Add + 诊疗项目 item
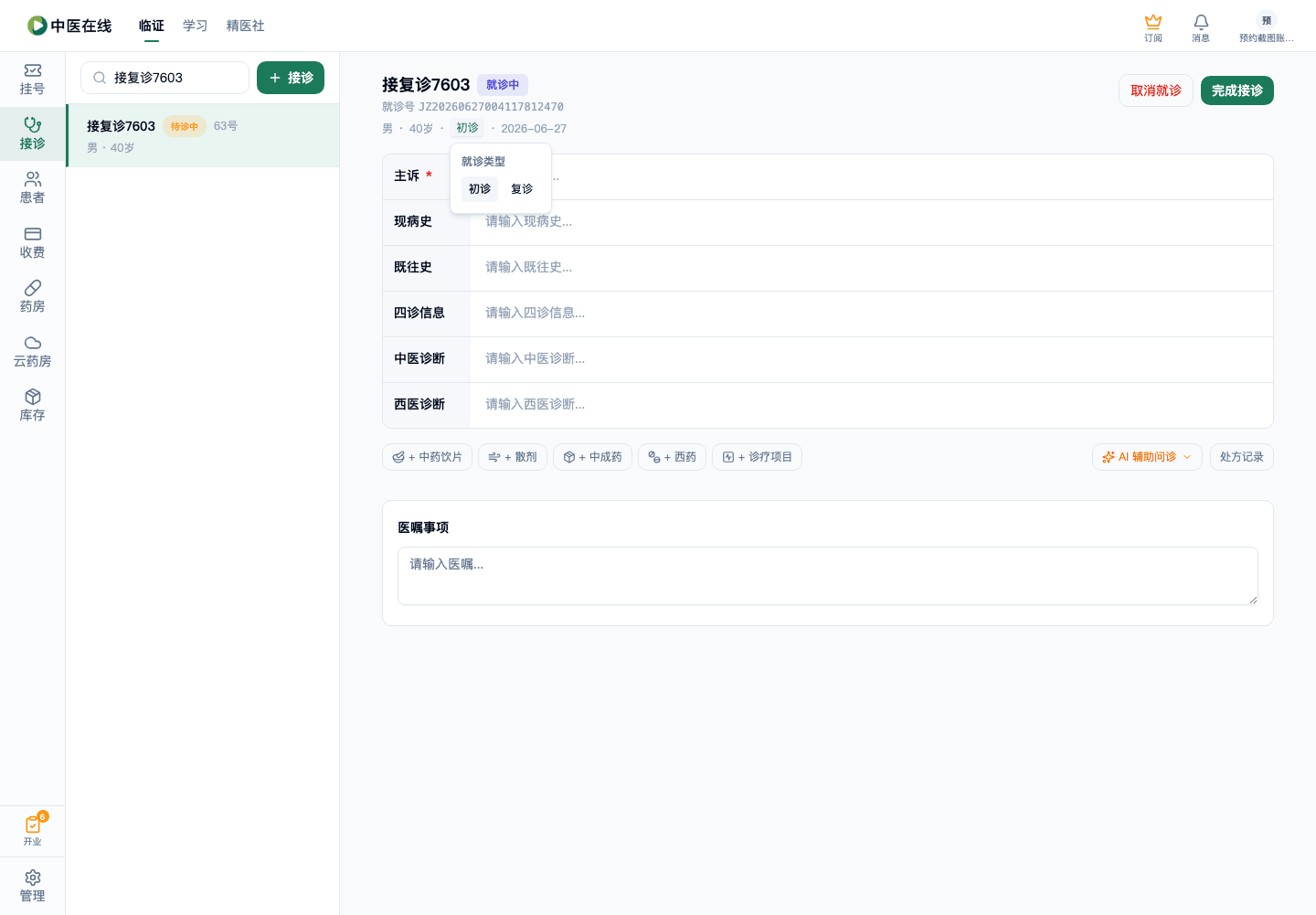 [757, 457]
